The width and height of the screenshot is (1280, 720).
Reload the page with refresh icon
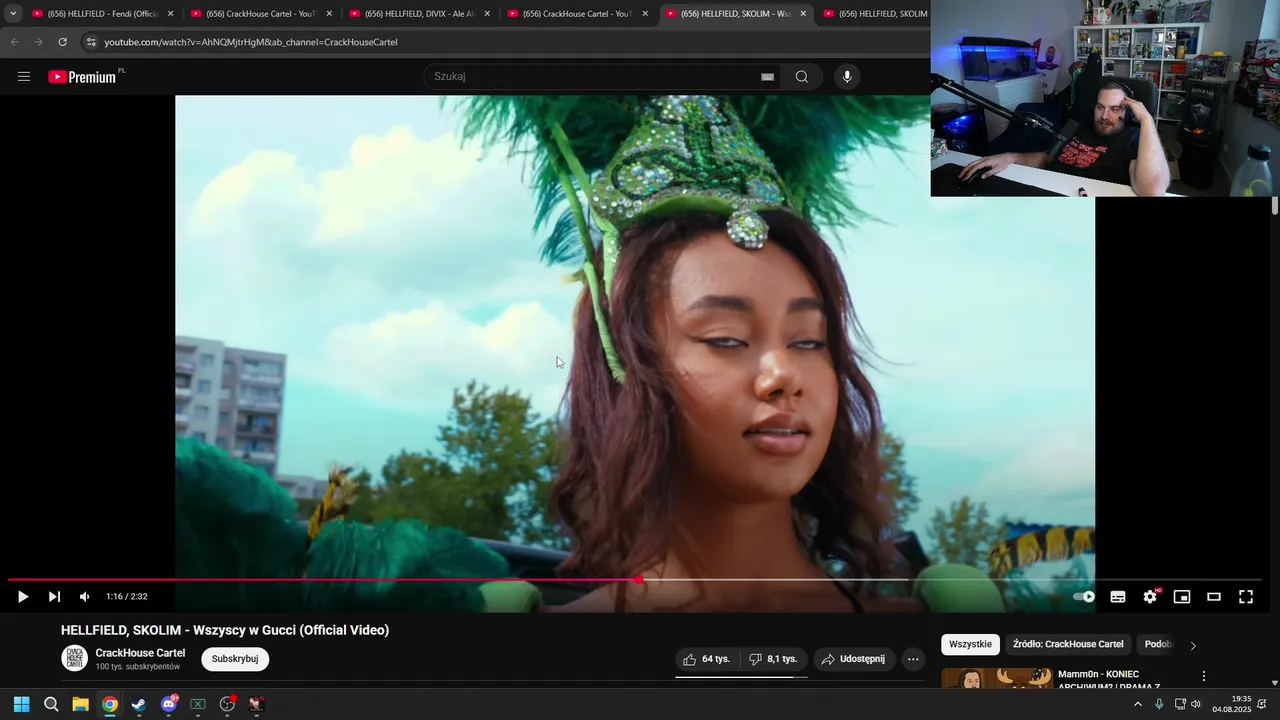tap(62, 42)
